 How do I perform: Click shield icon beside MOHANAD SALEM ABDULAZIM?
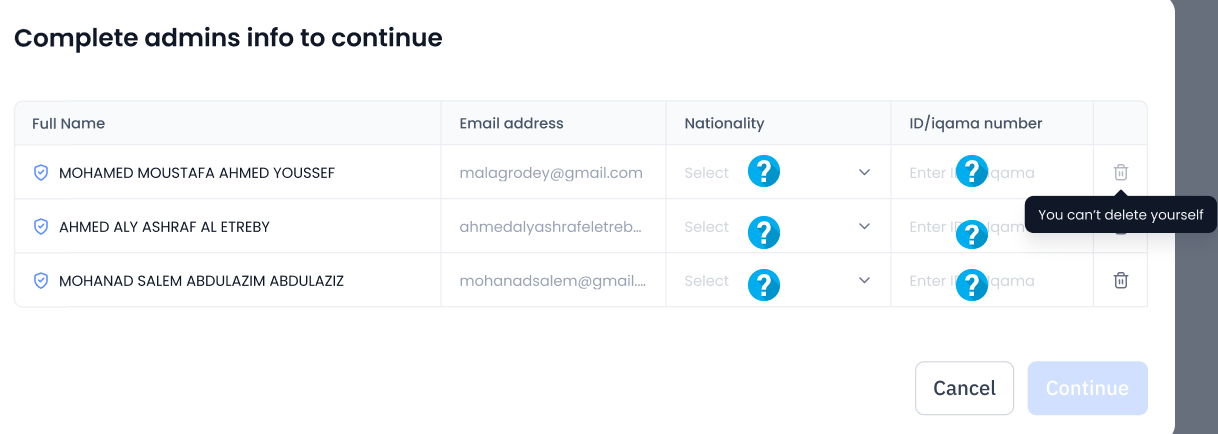point(41,281)
